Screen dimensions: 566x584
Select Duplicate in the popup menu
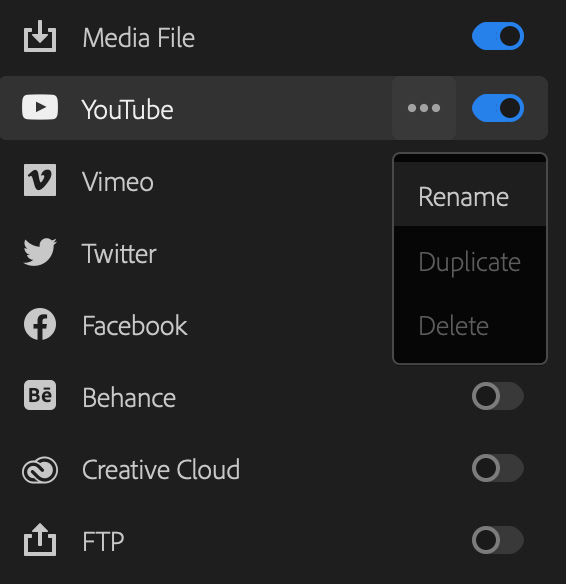[470, 262]
